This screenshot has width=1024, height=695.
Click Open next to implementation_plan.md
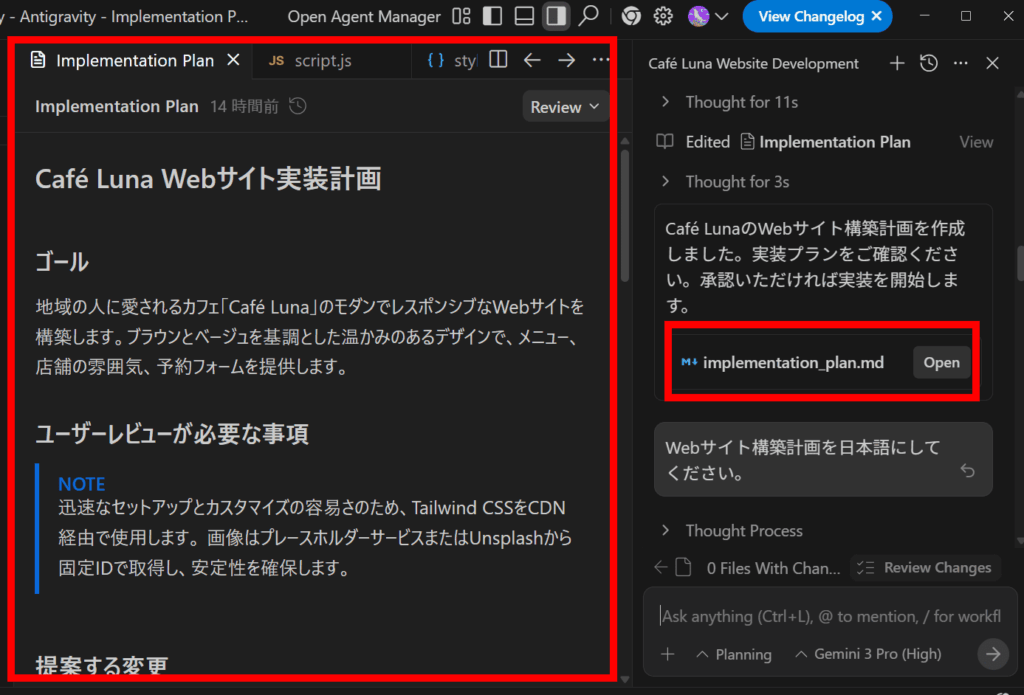pyautogui.click(x=941, y=363)
